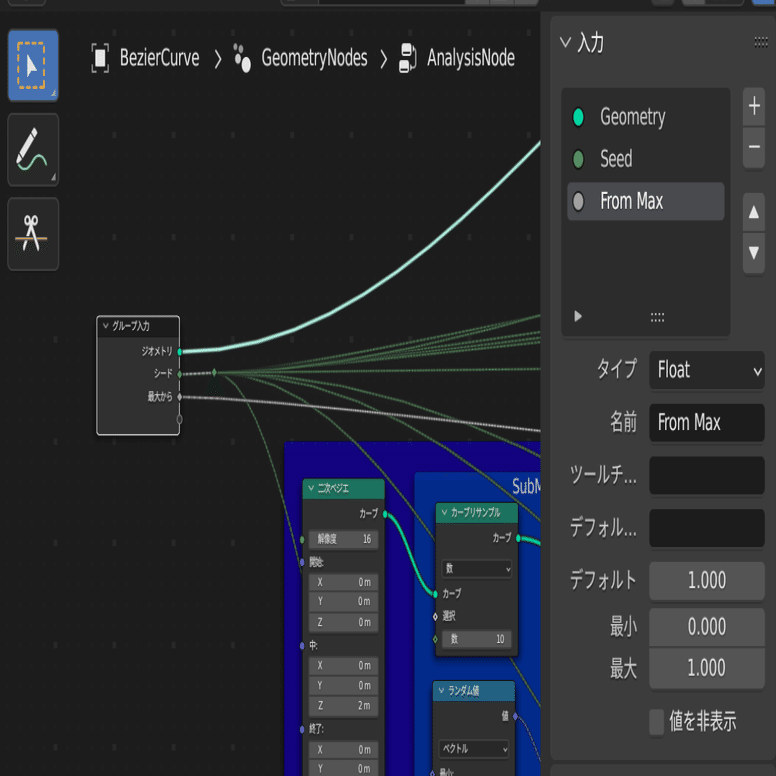Click the カーブ output socket on 二次ベジエ
This screenshot has width=776, height=776.
pos(385,514)
